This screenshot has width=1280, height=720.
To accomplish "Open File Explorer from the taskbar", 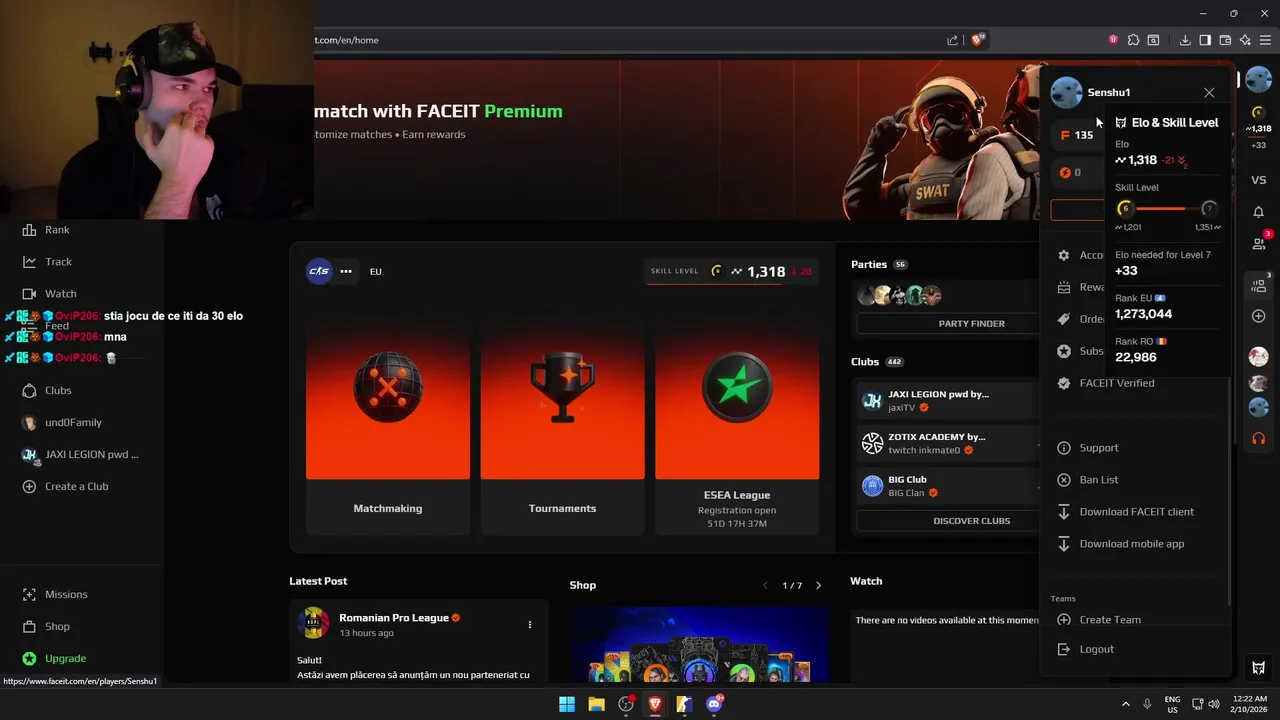I will coord(596,704).
